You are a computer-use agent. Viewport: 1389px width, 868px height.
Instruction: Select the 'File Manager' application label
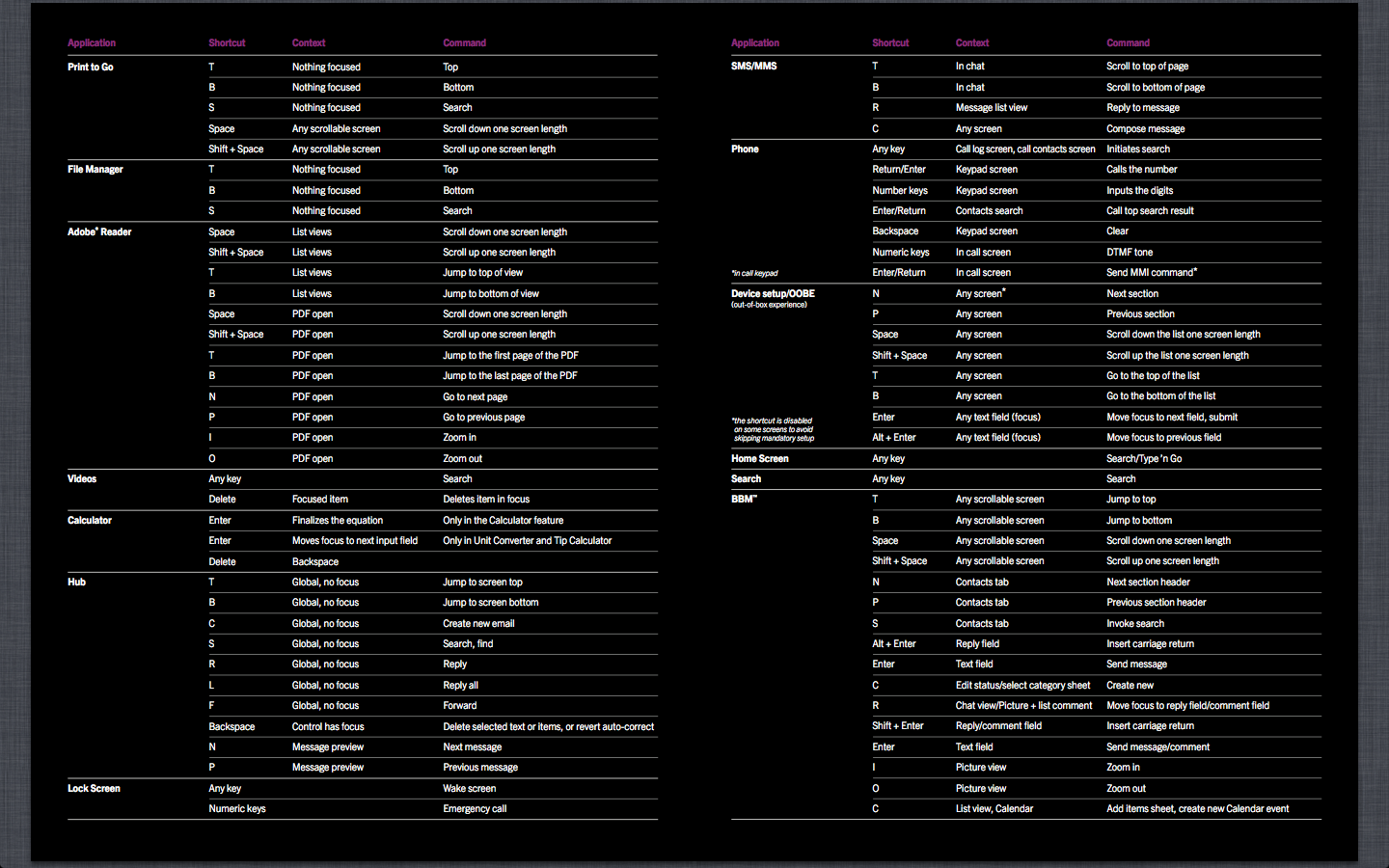tap(95, 170)
